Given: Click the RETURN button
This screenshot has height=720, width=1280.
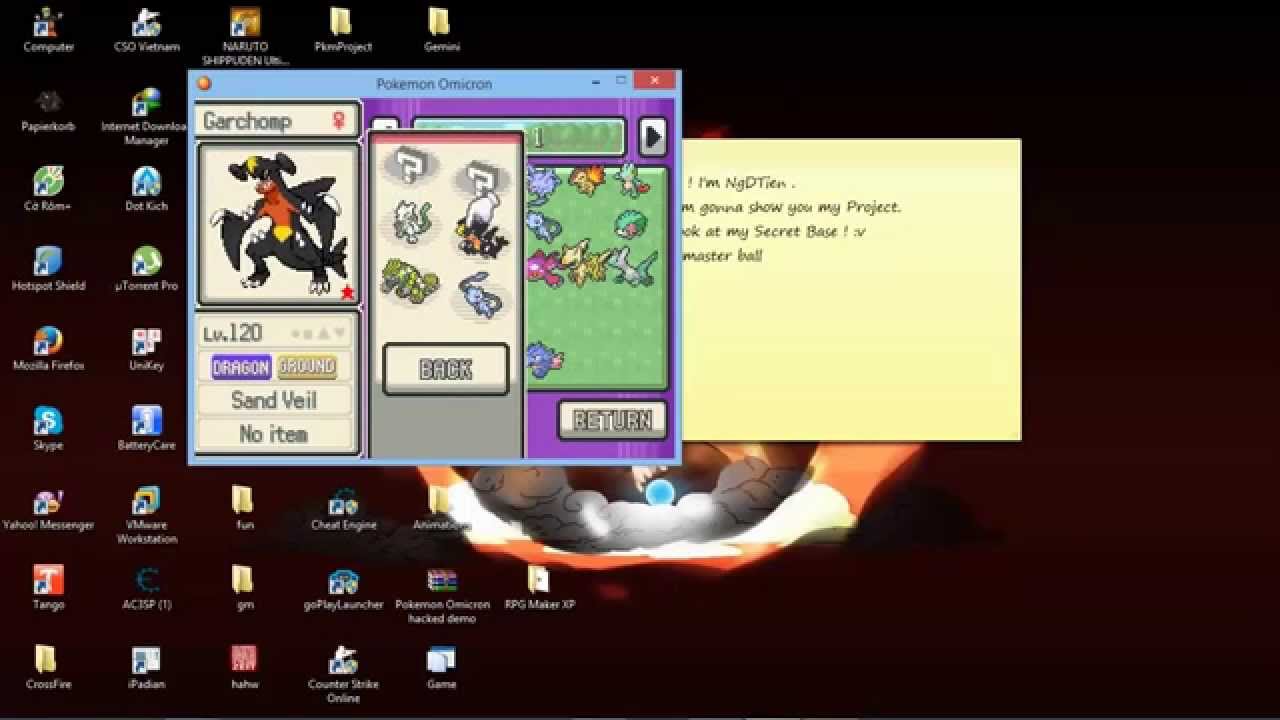Looking at the screenshot, I should click(x=612, y=420).
